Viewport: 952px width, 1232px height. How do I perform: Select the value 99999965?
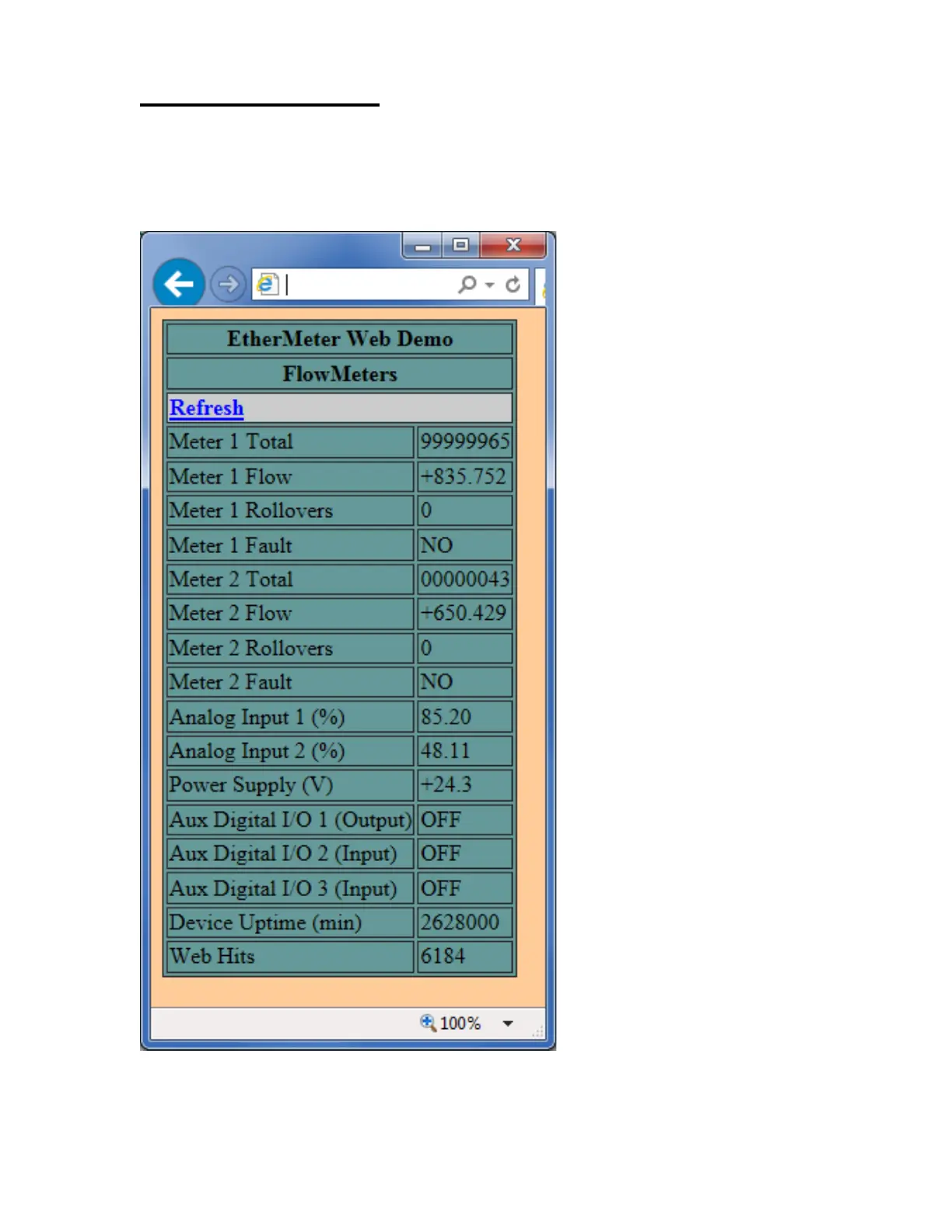pyautogui.click(x=465, y=442)
